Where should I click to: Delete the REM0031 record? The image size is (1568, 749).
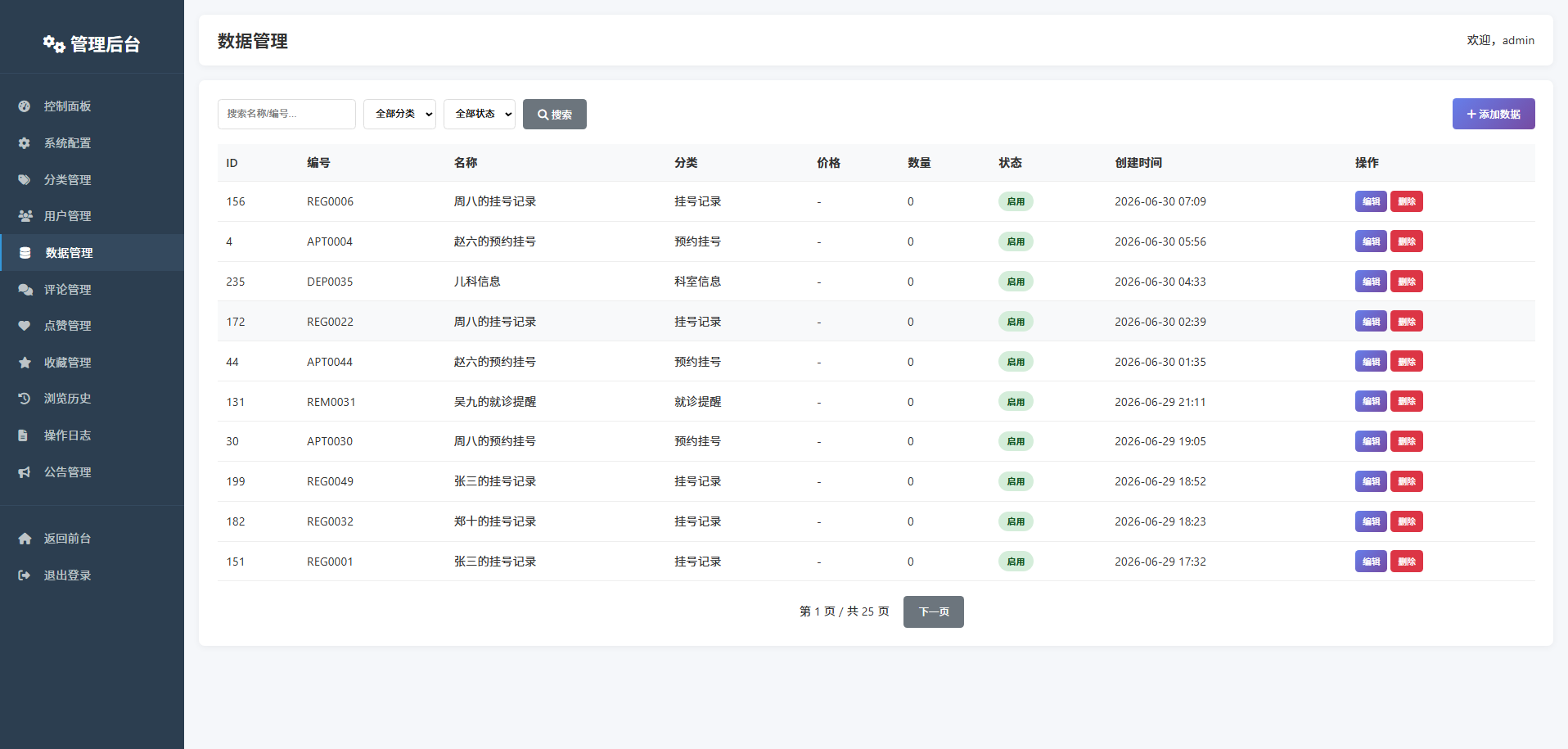pyautogui.click(x=1407, y=402)
